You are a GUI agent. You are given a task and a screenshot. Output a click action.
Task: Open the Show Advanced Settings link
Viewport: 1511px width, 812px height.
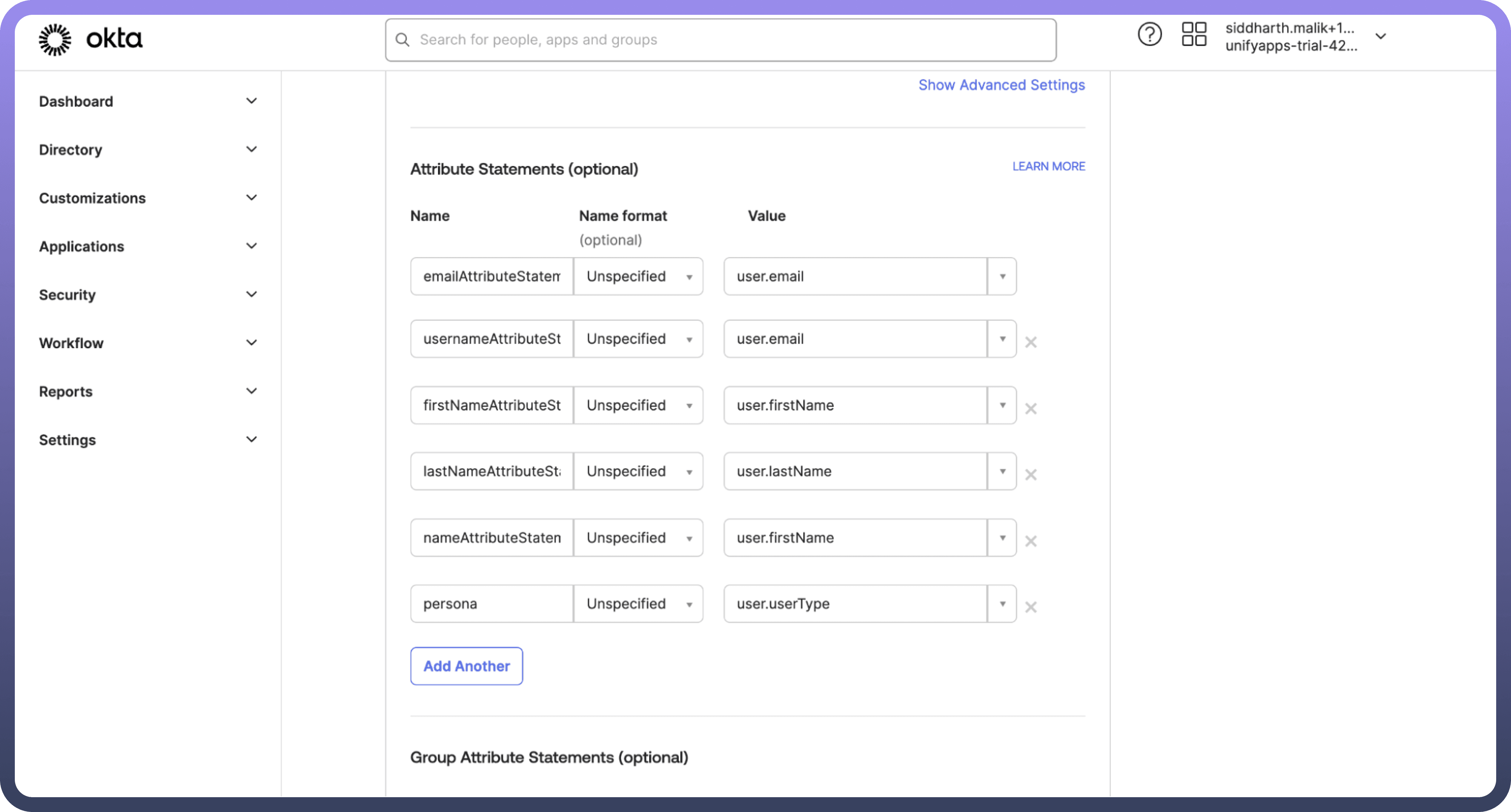tap(1001, 85)
